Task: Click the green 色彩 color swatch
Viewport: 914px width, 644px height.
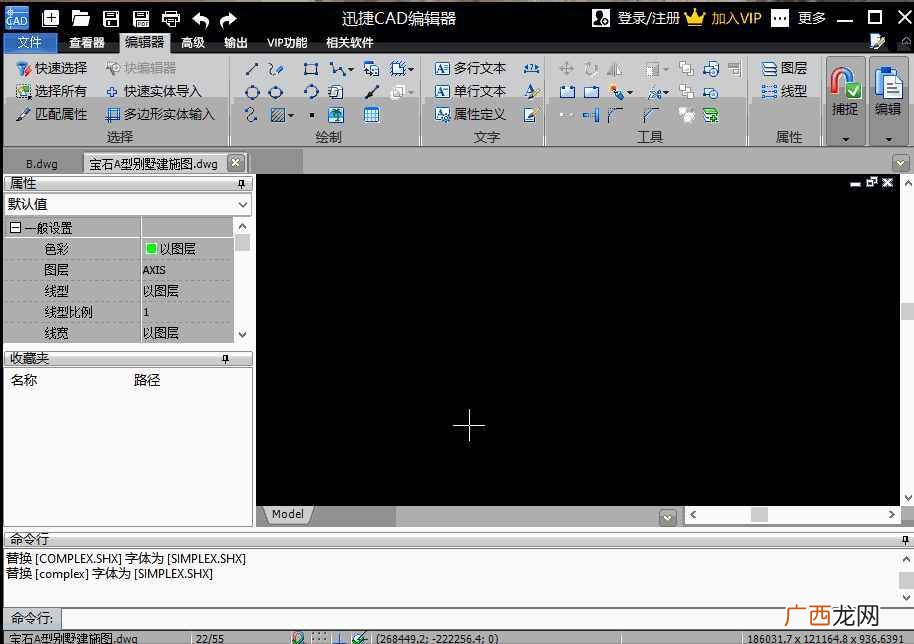Action: 151,249
